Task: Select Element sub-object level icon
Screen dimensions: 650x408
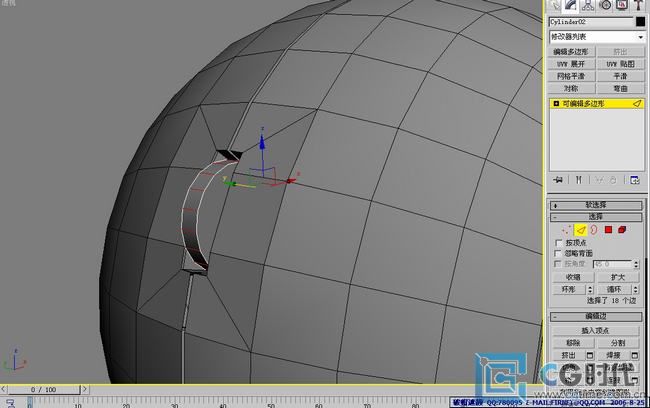Action: click(622, 230)
